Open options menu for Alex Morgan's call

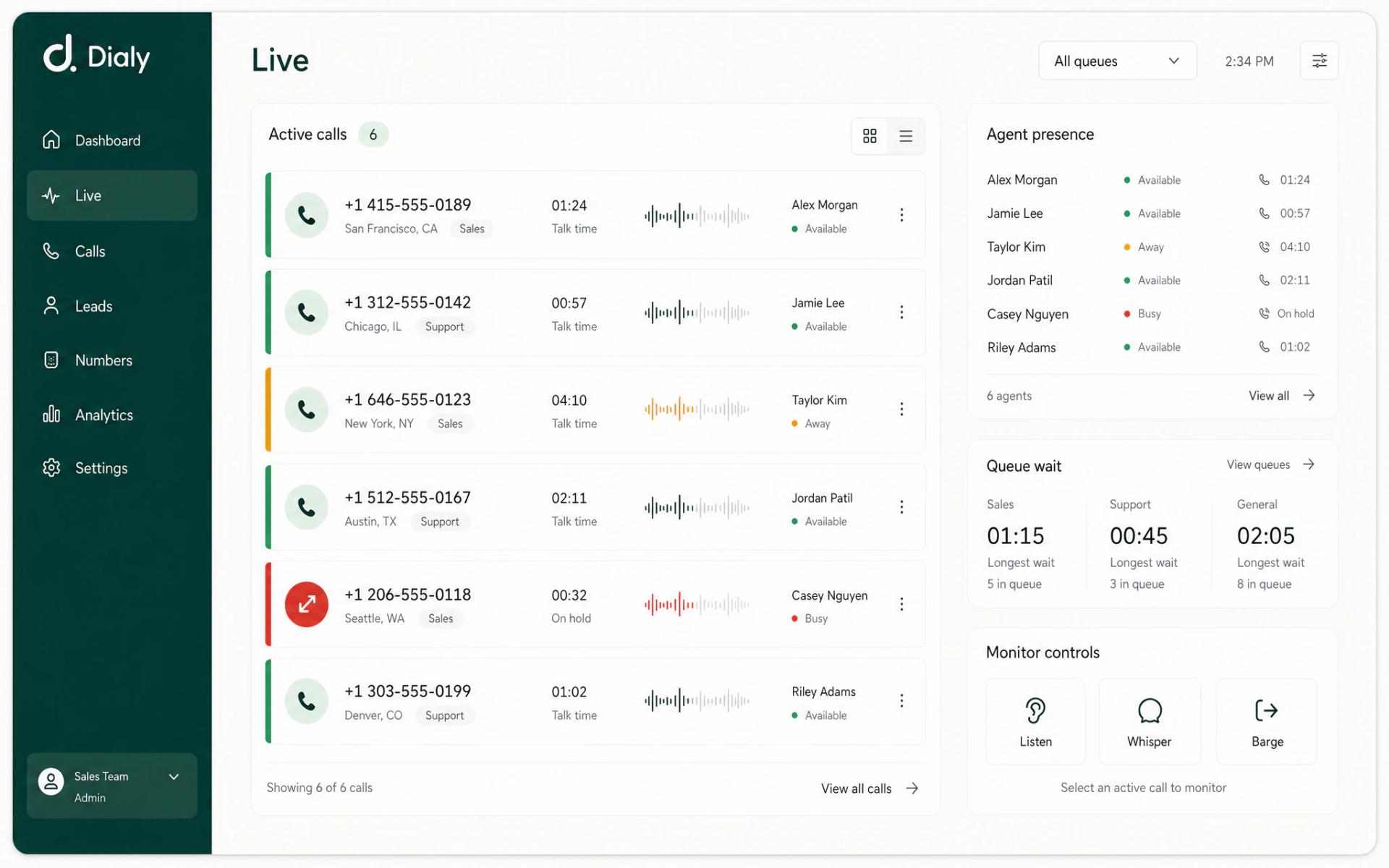tap(902, 215)
